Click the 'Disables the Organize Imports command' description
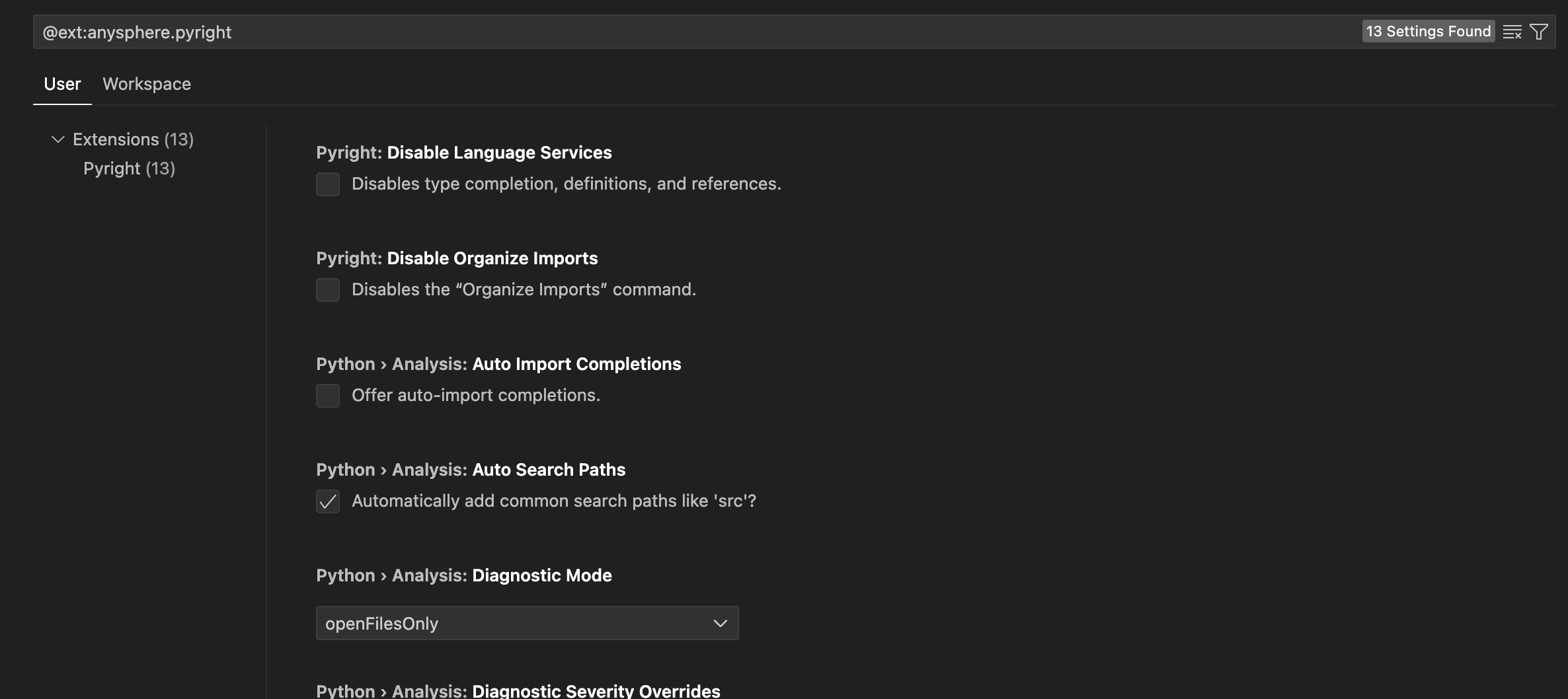The height and width of the screenshot is (699, 1568). click(524, 289)
